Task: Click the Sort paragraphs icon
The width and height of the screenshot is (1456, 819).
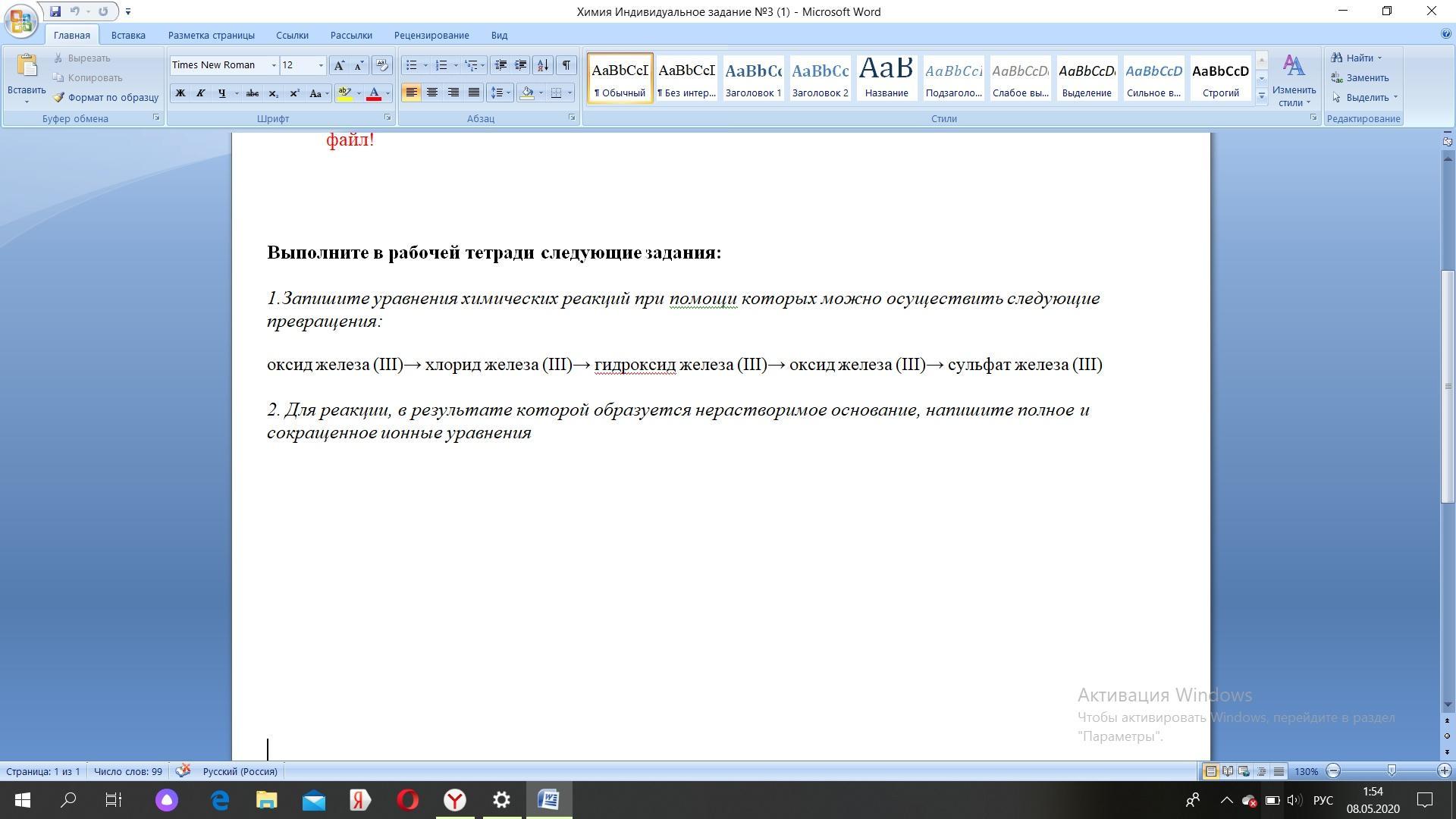Action: click(x=543, y=65)
